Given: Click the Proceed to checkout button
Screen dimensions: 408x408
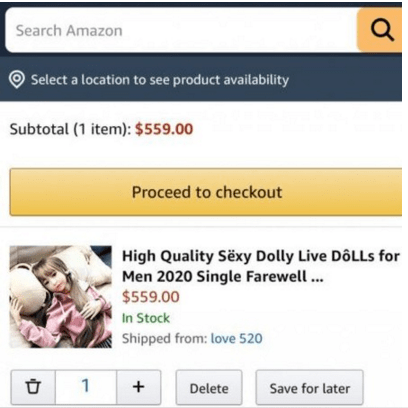Looking at the screenshot, I should (x=206, y=192).
